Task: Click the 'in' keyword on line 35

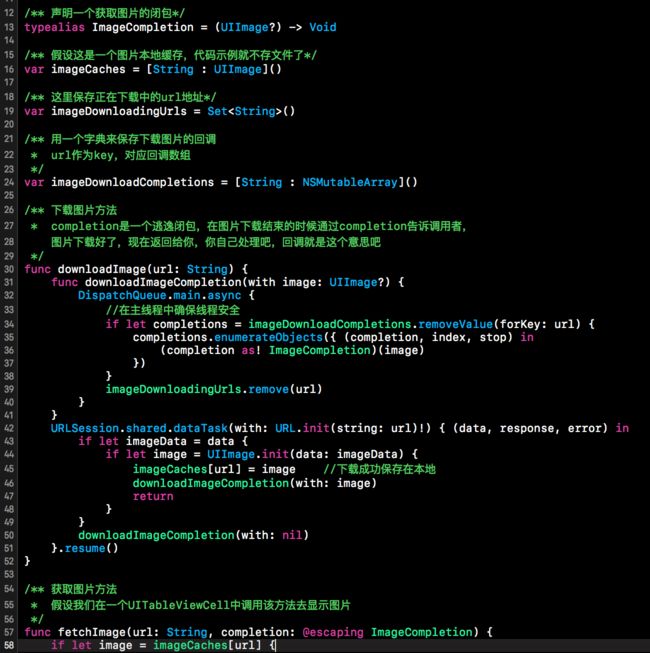Action: tap(527, 337)
